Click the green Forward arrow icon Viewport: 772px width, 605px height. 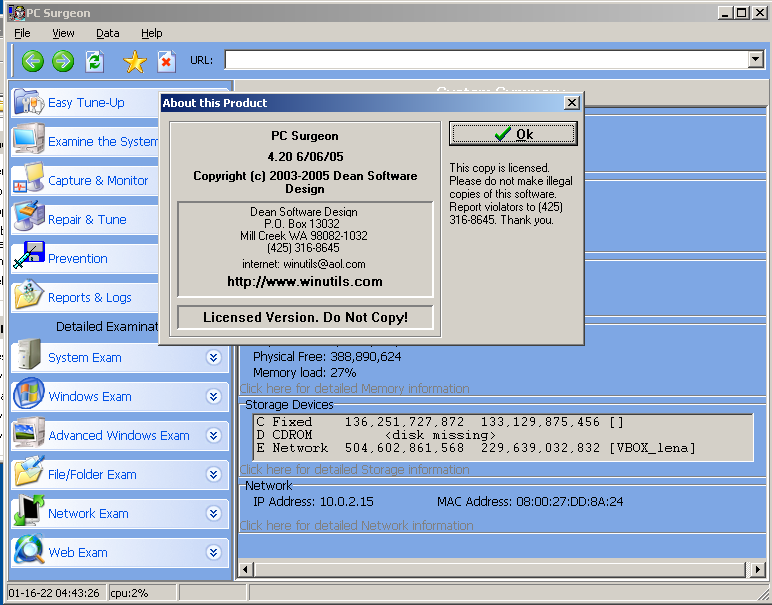[x=63, y=61]
